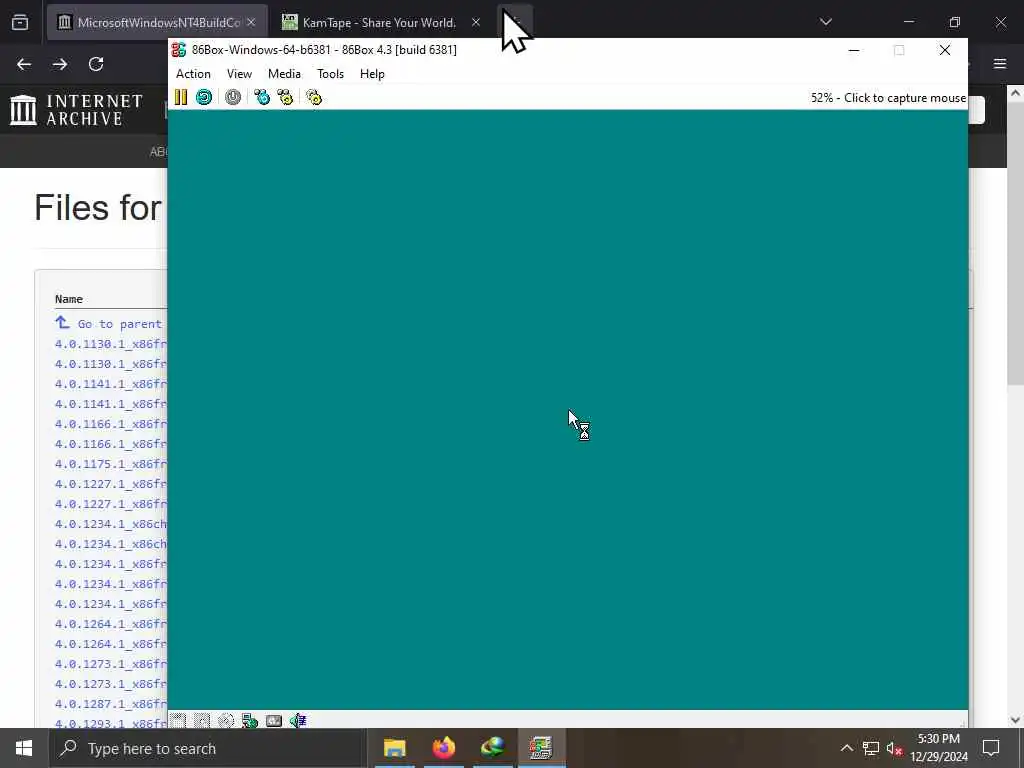Open Firefox View icon in browser

[20, 23]
